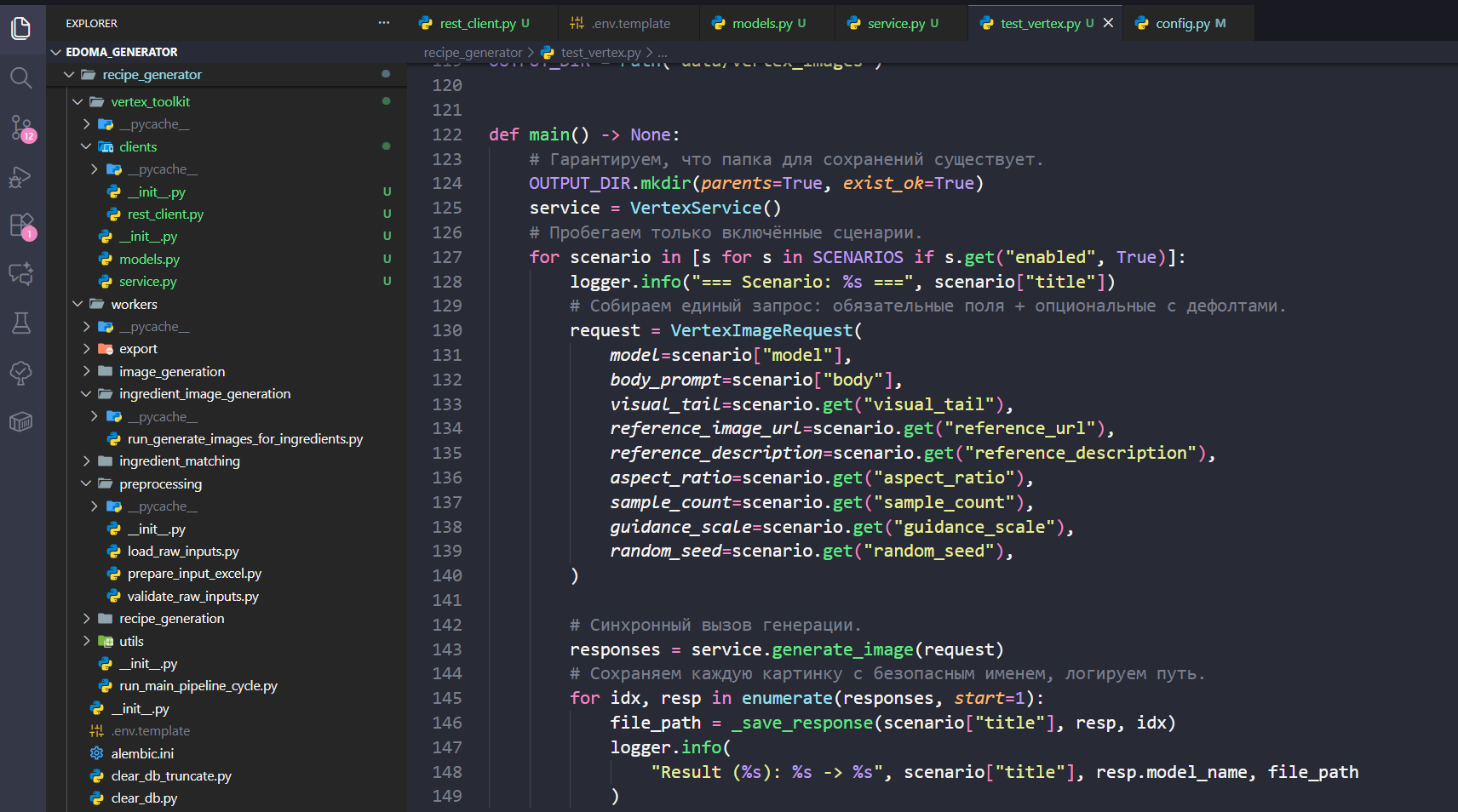
Task: Click the SCENARIOS identifier on line 127
Action: [x=858, y=257]
